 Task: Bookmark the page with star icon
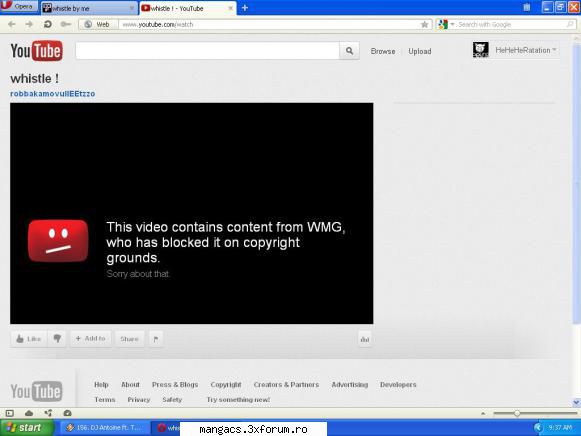[x=425, y=24]
